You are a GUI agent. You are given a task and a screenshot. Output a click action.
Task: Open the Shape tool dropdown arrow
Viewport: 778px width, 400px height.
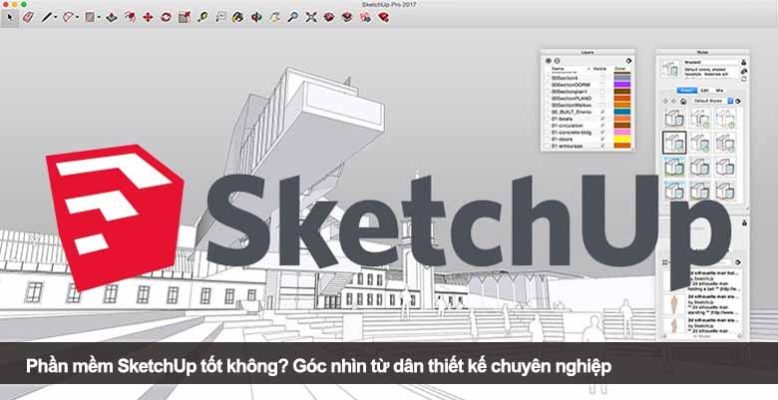point(99,18)
